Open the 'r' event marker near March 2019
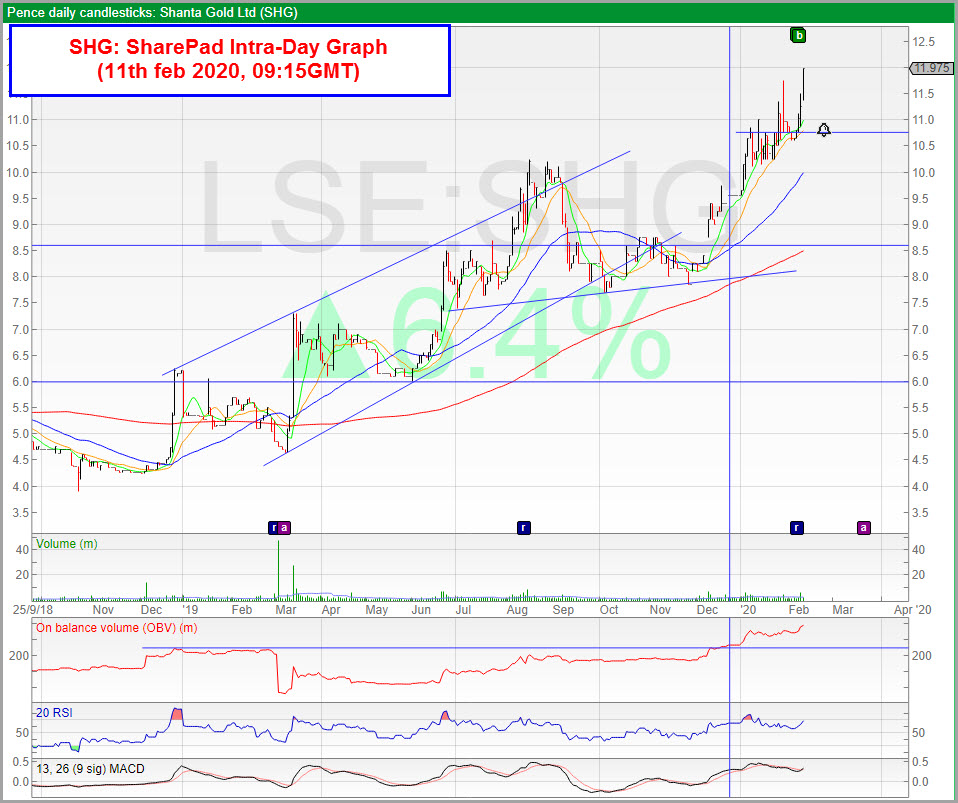Screen dimensions: 958x803 click(x=273, y=526)
